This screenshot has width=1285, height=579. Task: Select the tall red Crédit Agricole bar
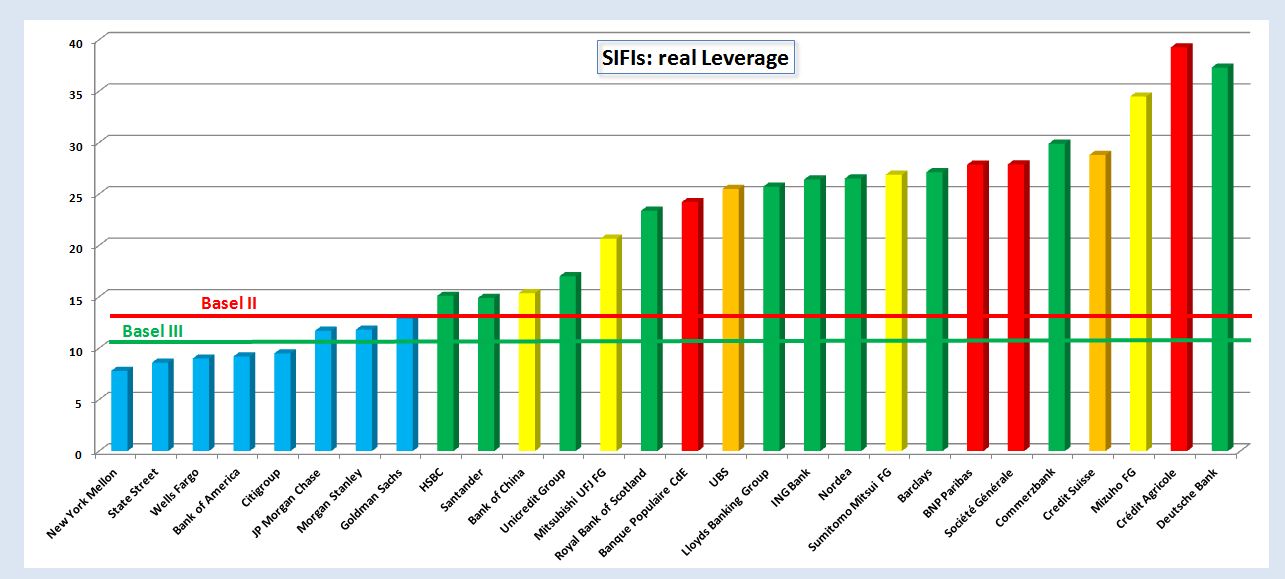[x=1182, y=249]
